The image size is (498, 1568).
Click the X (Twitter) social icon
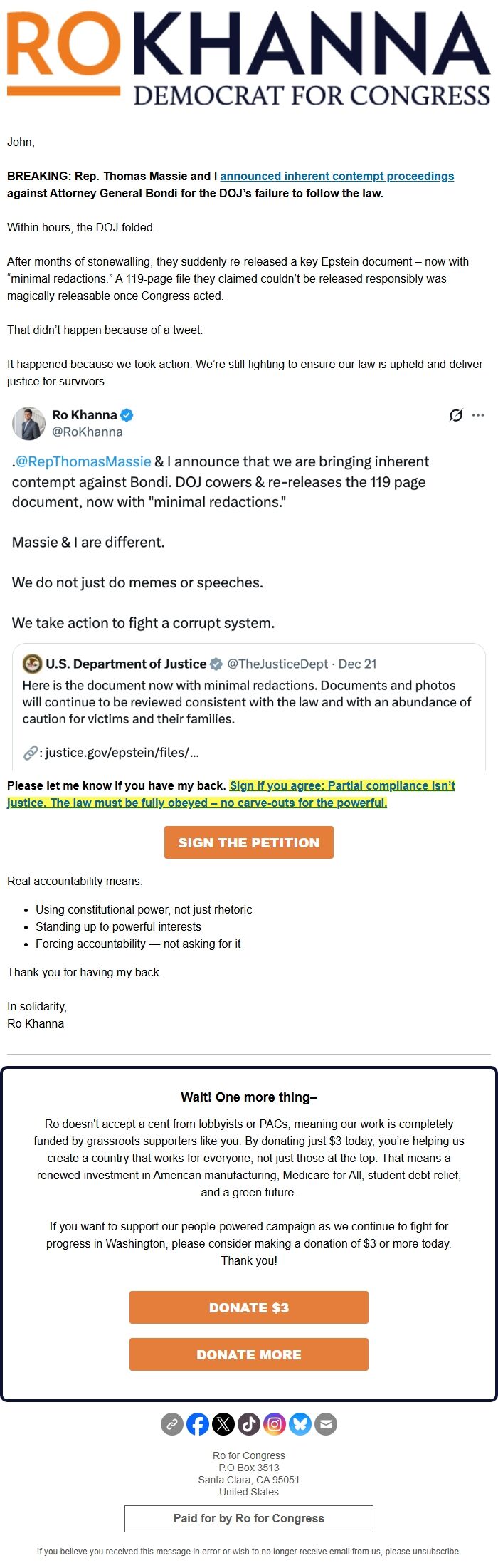(x=223, y=1424)
